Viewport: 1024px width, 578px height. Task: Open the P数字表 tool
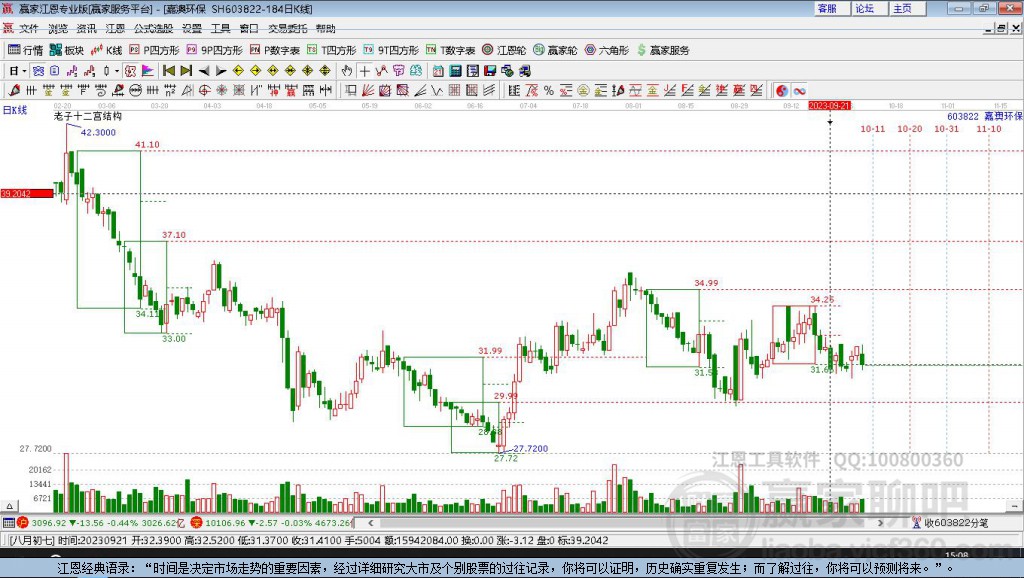[274, 50]
